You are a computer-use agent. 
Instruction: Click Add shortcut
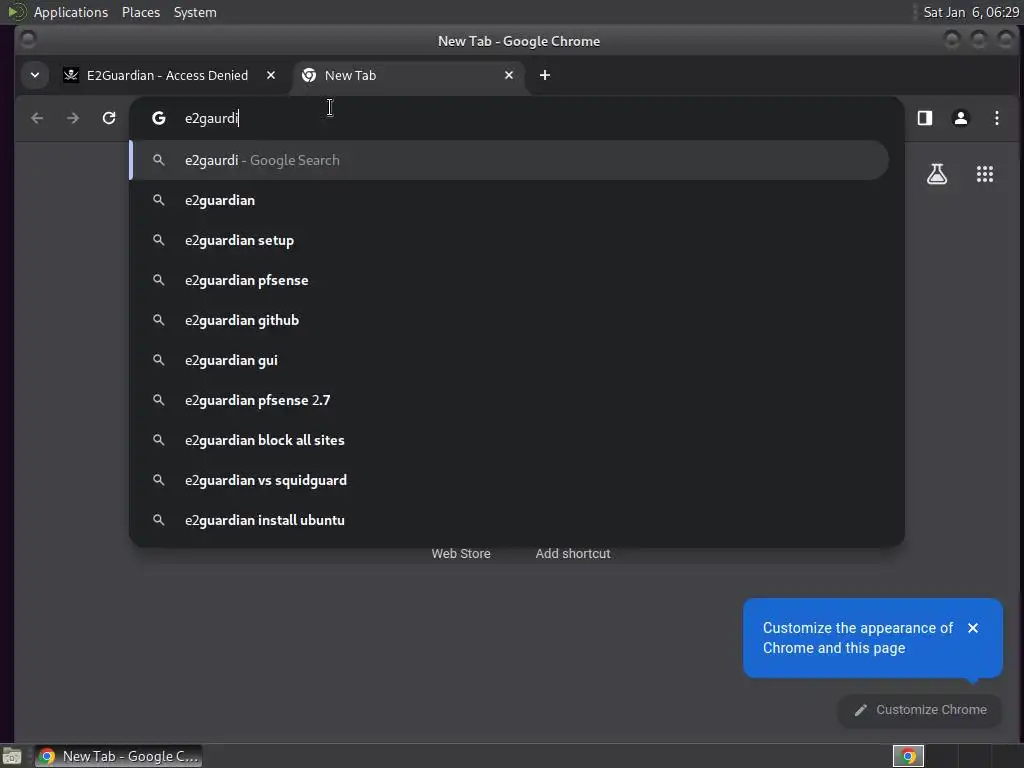(573, 553)
